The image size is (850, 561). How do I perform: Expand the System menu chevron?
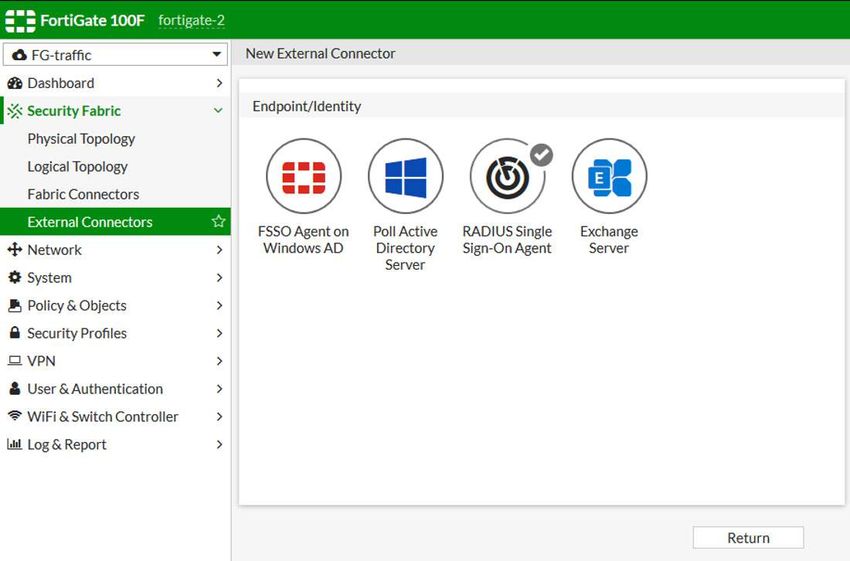[219, 278]
